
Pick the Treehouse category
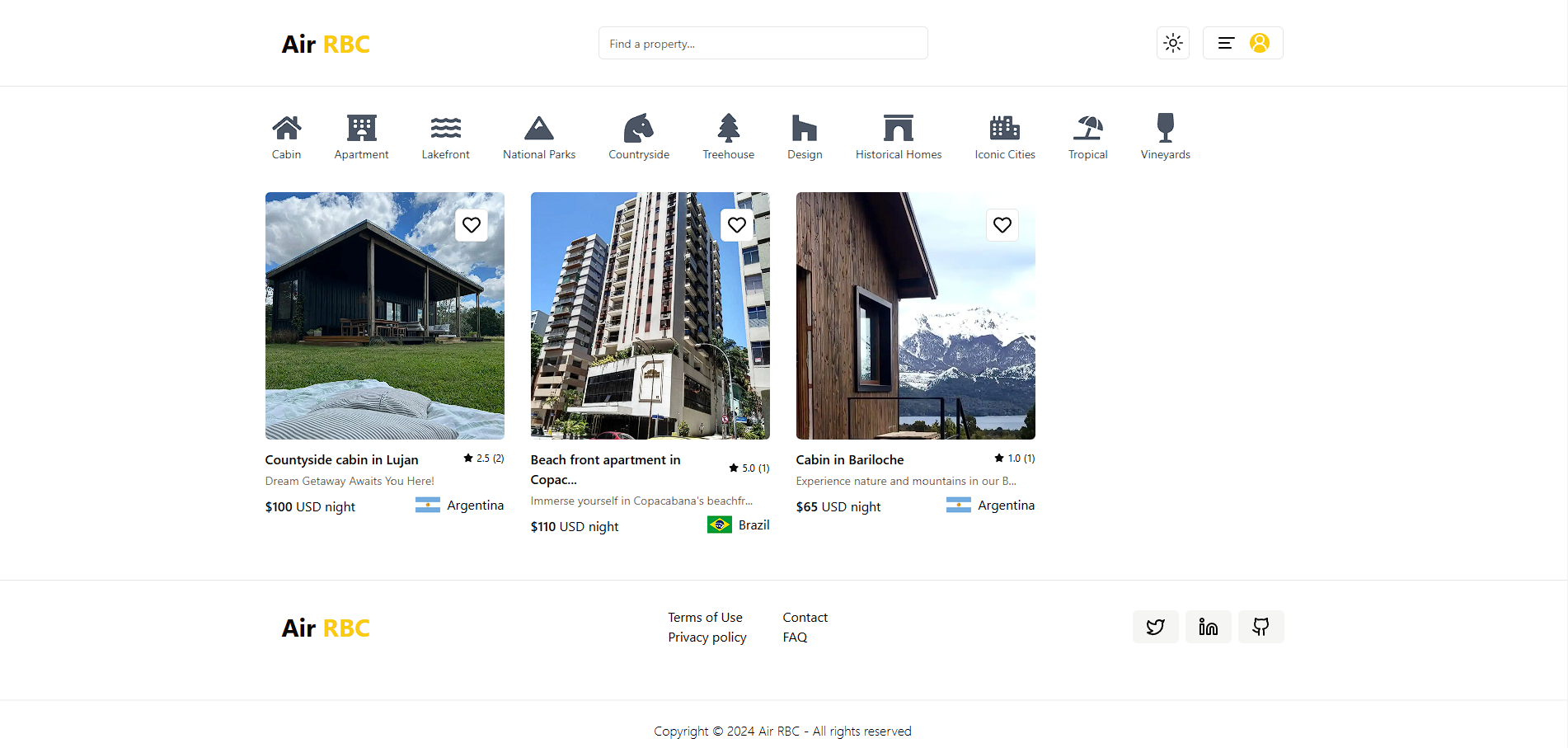(728, 129)
